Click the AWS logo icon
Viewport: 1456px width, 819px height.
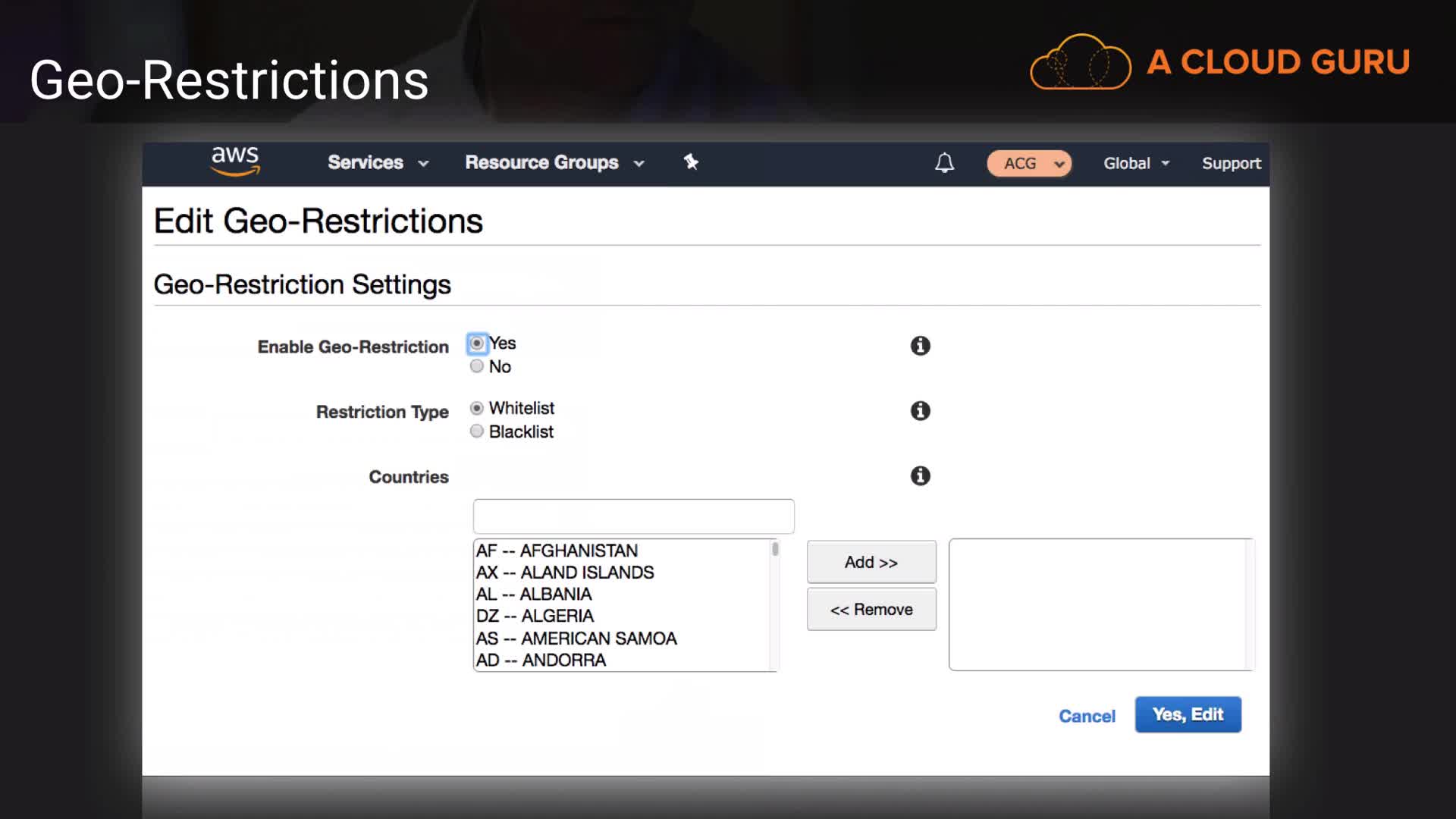235,162
